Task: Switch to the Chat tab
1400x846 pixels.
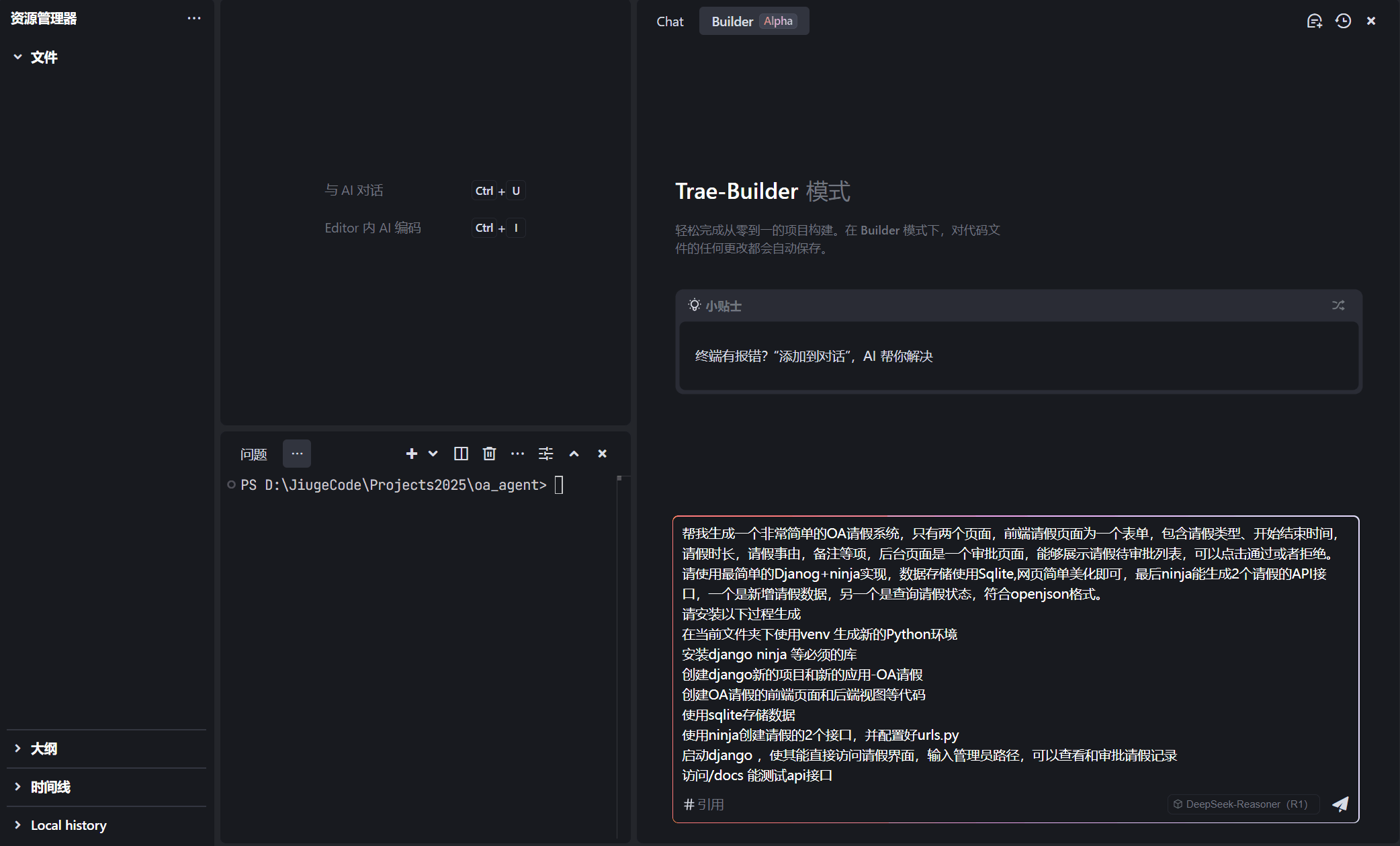Action: [x=670, y=22]
